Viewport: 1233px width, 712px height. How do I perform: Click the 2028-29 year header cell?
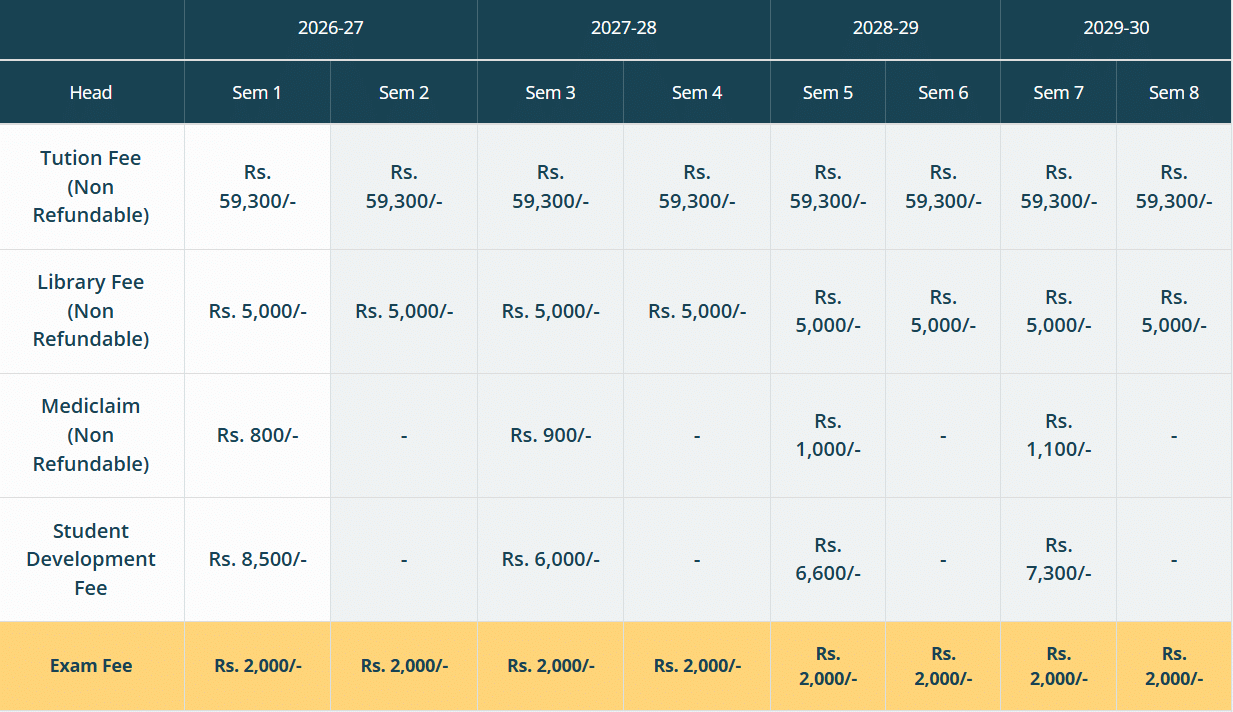(x=885, y=28)
